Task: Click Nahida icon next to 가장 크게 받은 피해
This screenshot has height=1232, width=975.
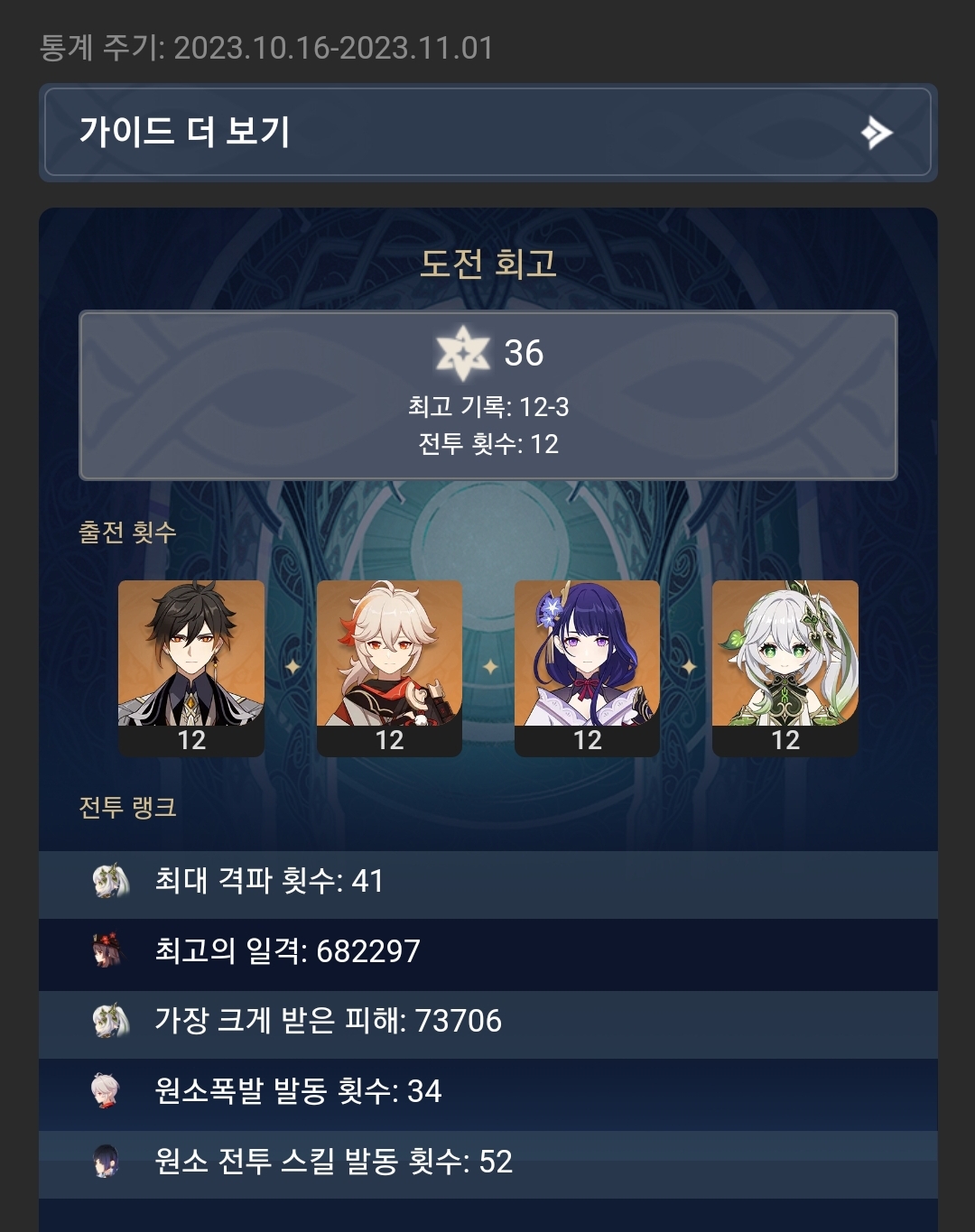Action: pyautogui.click(x=110, y=1021)
